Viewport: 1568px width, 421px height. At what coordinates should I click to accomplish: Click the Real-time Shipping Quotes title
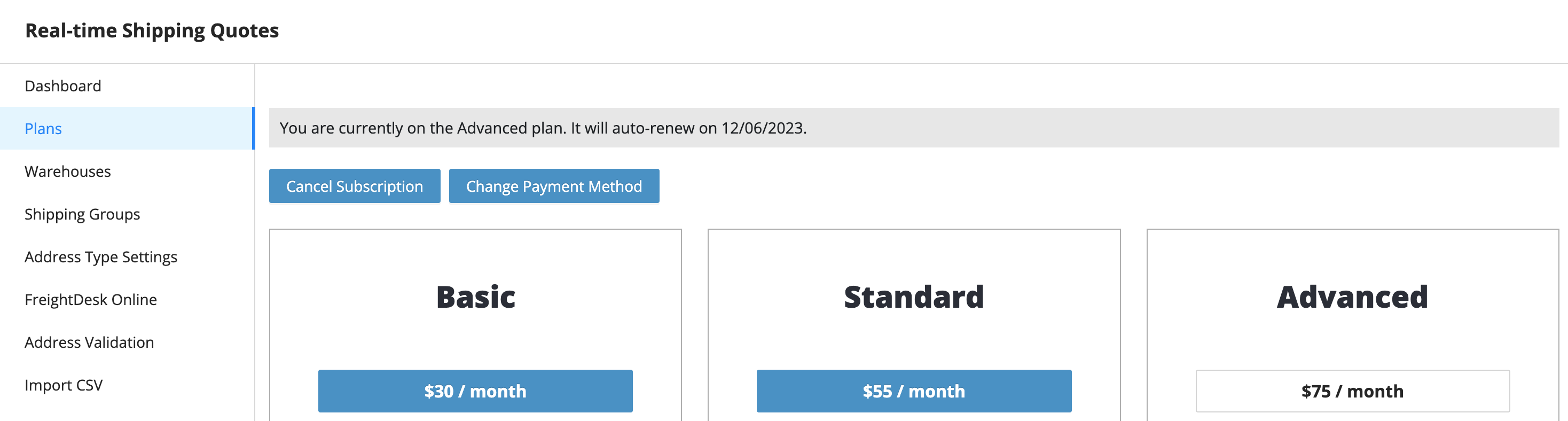(152, 30)
